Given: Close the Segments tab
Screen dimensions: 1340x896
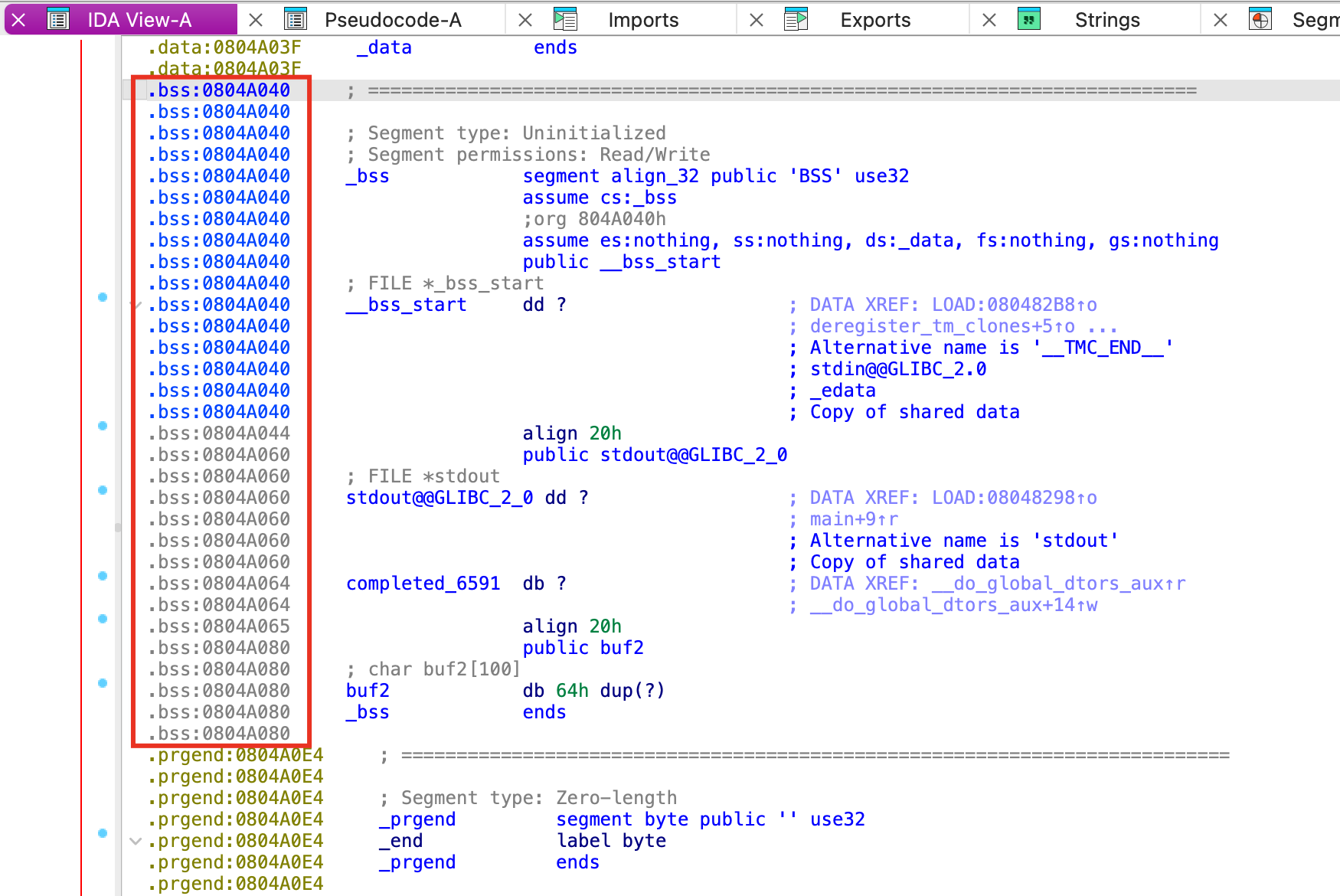Looking at the screenshot, I should (x=1221, y=20).
